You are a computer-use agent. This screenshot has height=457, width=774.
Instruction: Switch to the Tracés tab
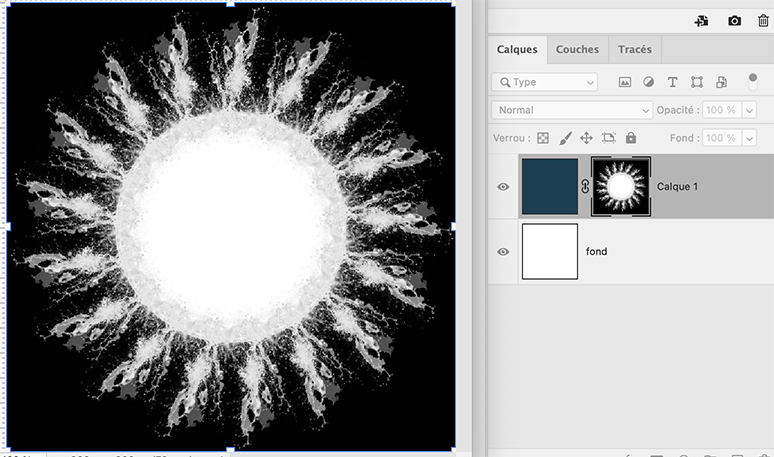635,49
